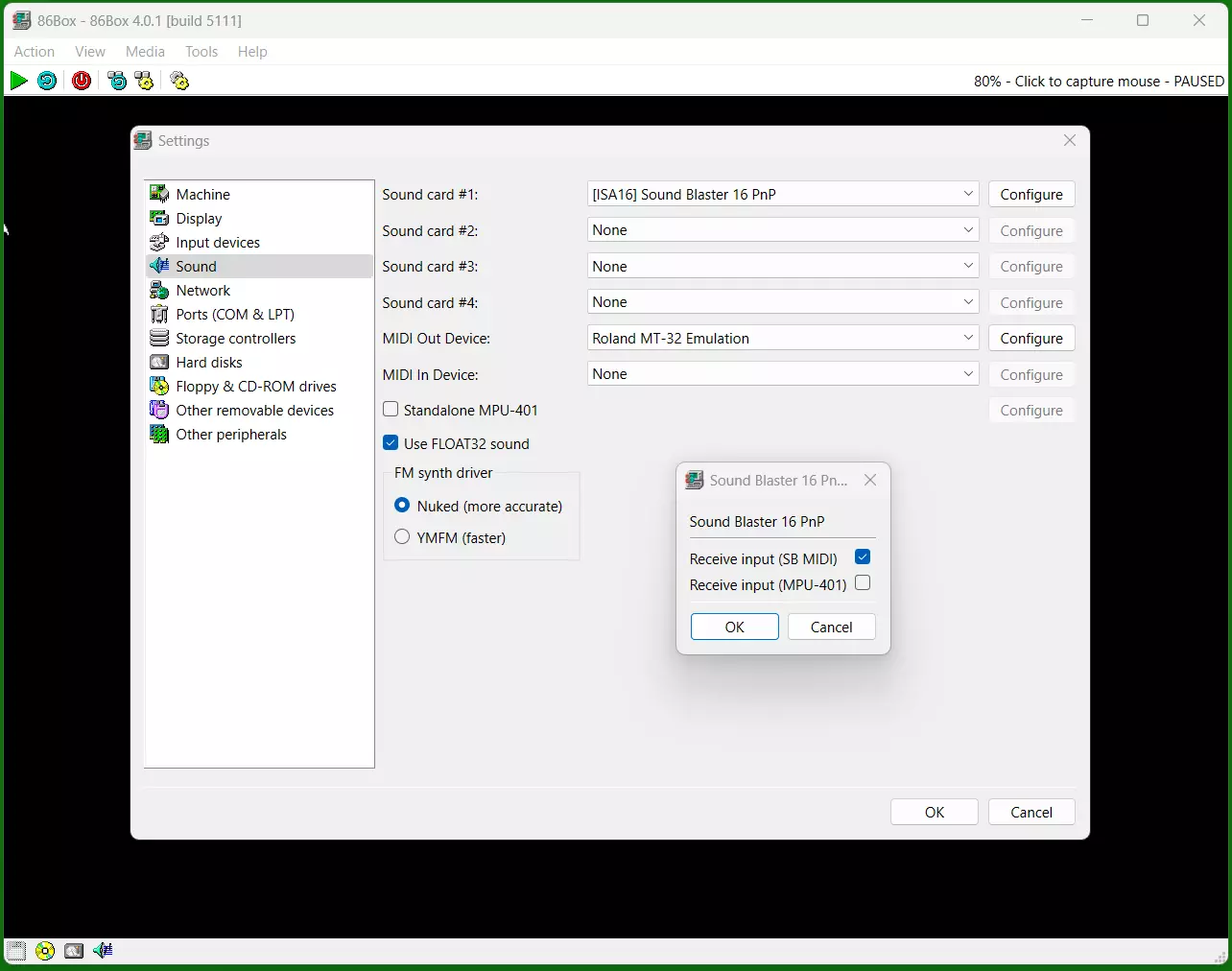Click the red ACPI shutdown power icon

click(82, 81)
